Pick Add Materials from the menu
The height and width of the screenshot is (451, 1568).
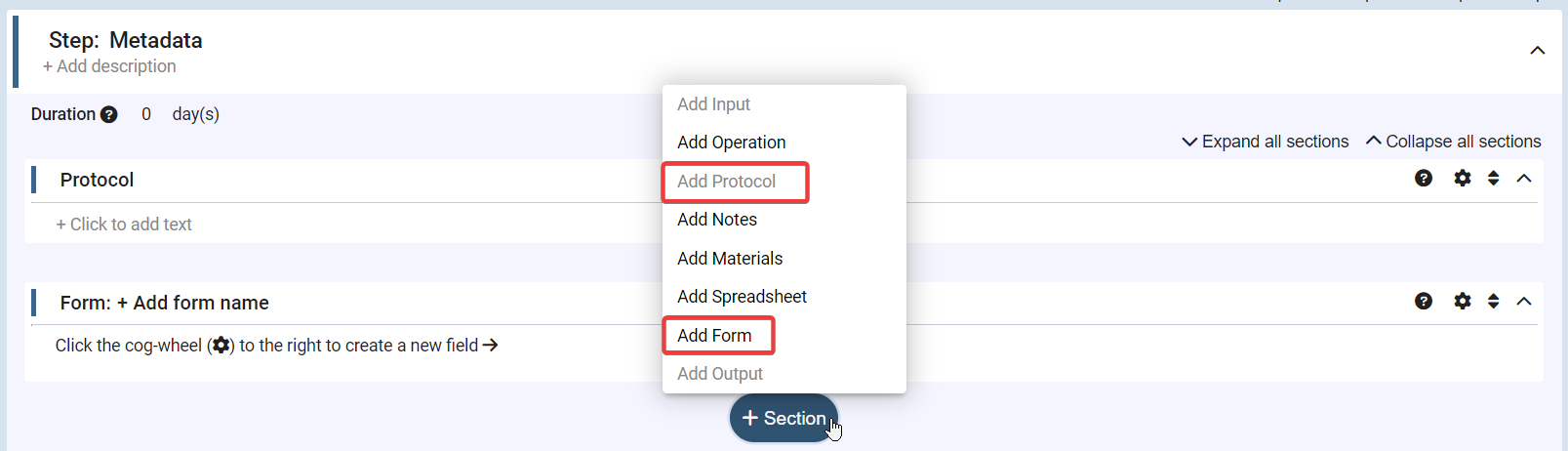(730, 259)
